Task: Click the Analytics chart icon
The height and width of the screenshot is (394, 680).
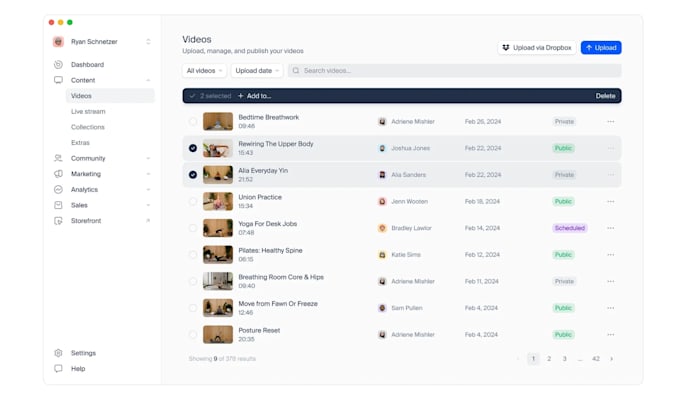Action: click(x=58, y=189)
